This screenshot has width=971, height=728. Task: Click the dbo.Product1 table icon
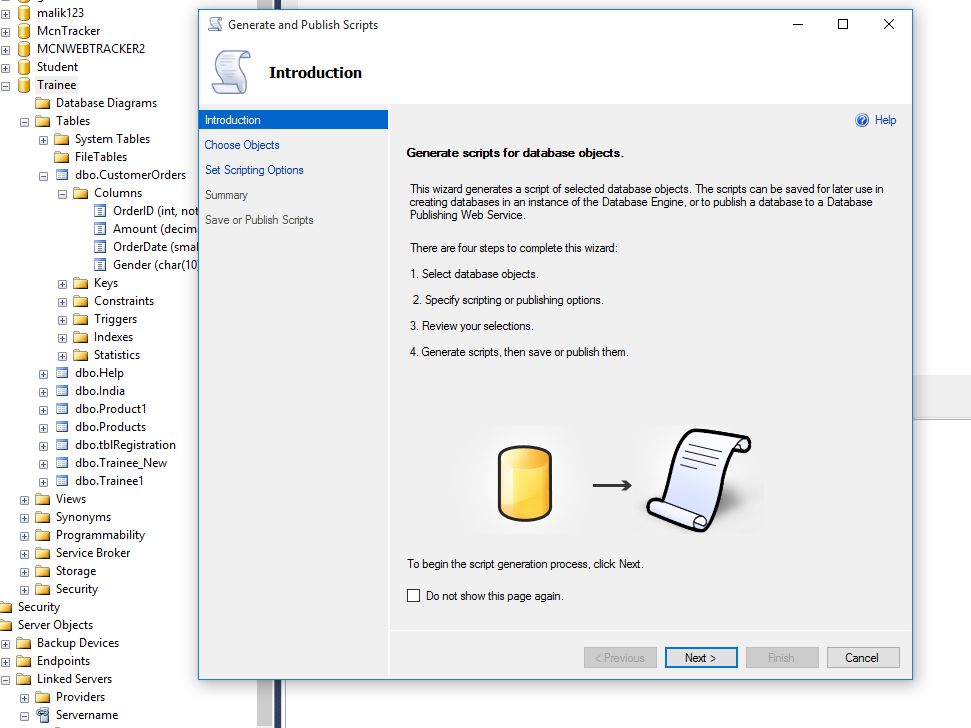62,409
